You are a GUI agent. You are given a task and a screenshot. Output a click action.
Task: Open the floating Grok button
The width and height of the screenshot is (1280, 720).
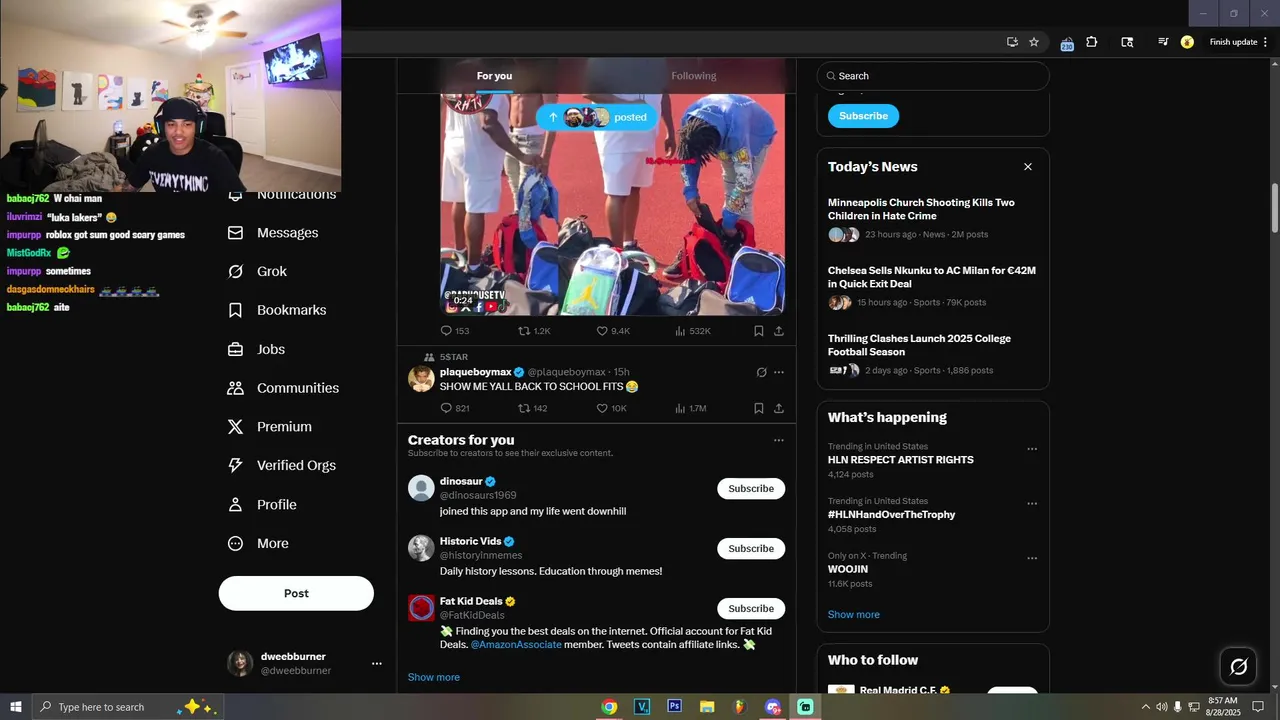tap(1238, 666)
